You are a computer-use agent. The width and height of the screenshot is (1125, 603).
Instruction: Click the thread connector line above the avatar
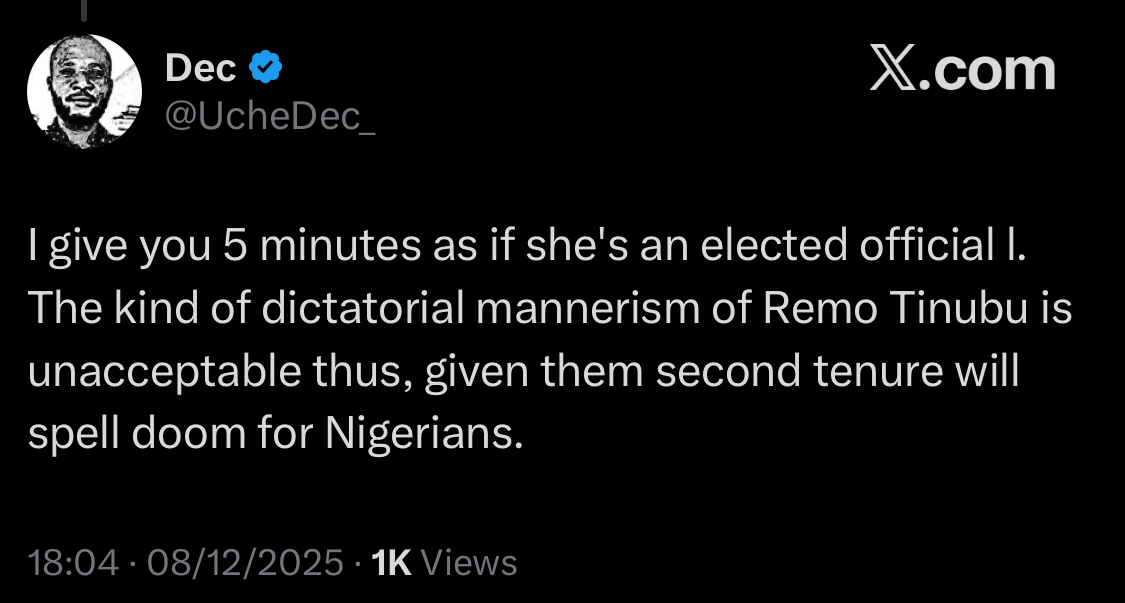click(x=84, y=12)
